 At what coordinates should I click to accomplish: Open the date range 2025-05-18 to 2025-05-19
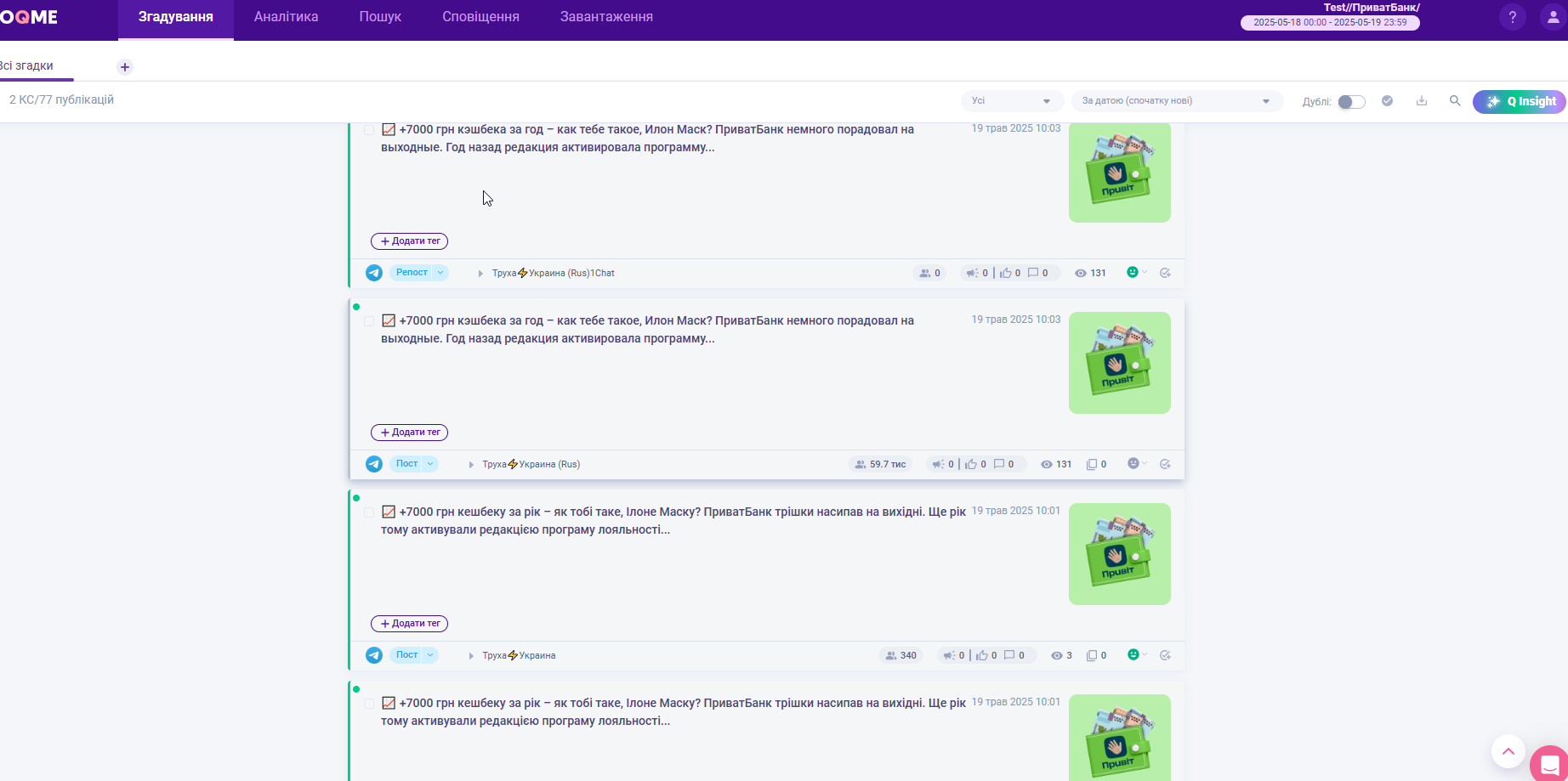pyautogui.click(x=1330, y=23)
